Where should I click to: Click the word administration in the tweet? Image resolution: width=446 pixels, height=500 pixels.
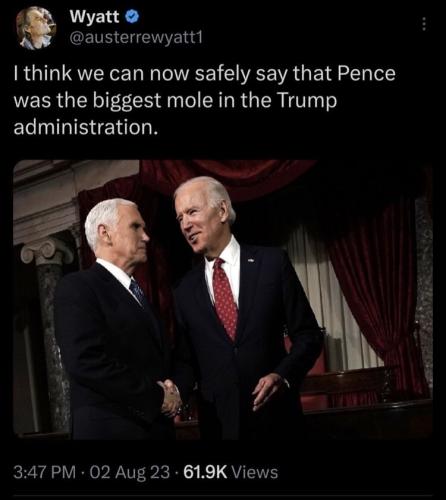tap(85, 128)
